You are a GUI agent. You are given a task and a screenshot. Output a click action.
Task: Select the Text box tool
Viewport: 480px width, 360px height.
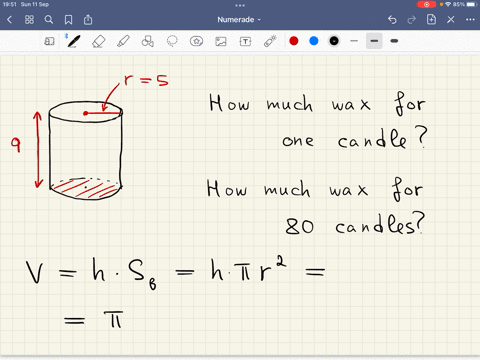[x=245, y=41]
